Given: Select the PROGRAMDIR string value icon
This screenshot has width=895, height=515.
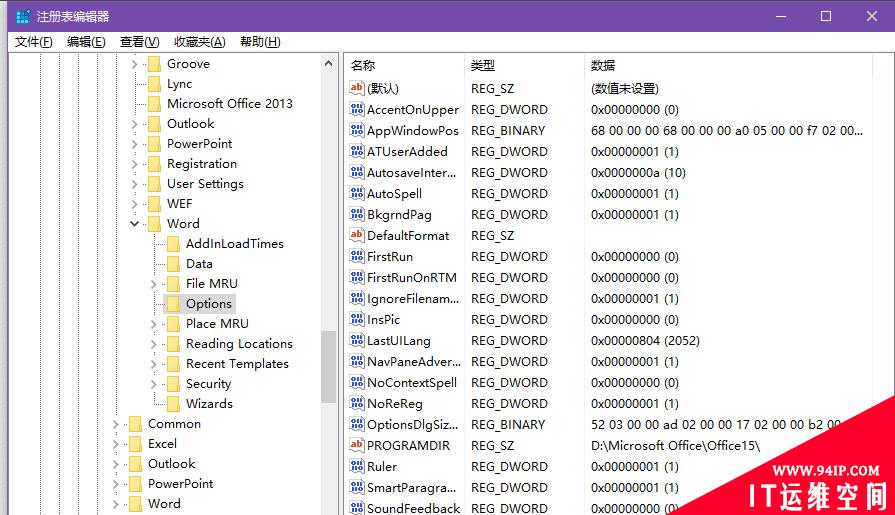Looking at the screenshot, I should pos(357,445).
